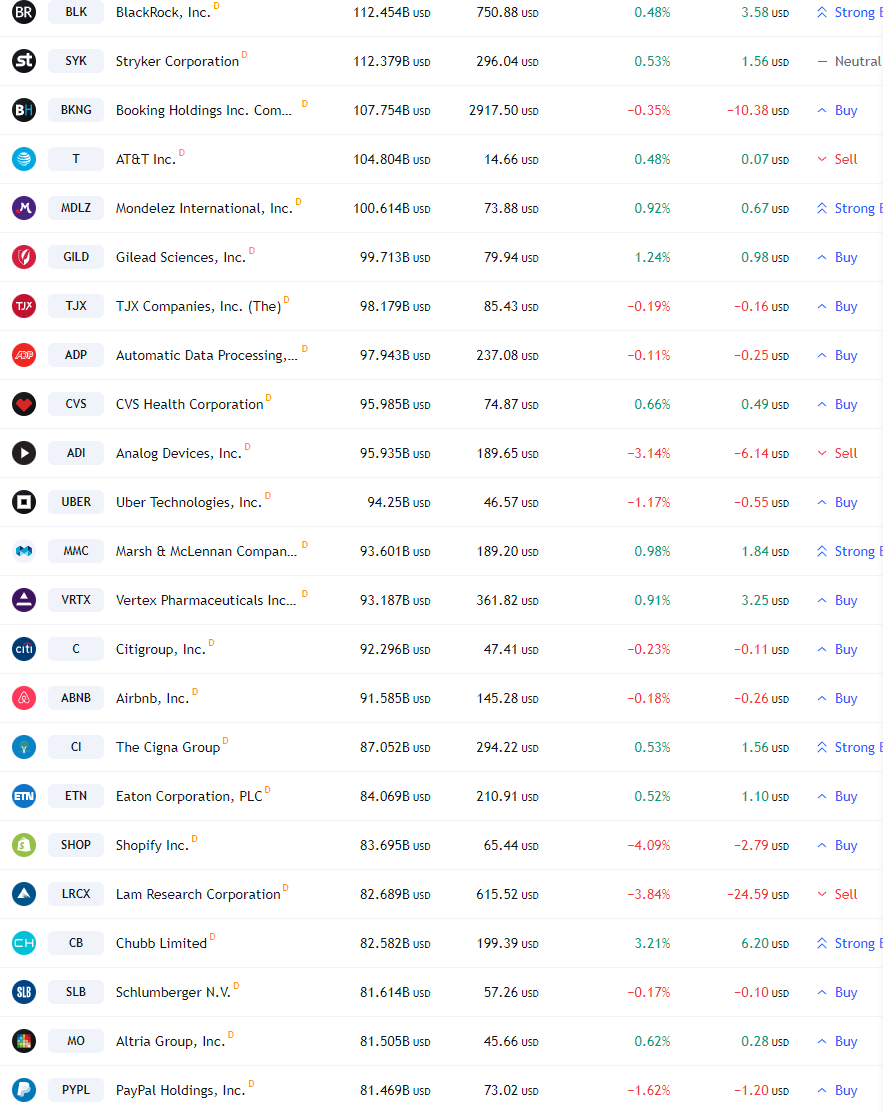The image size is (883, 1112).
Task: Click the Lam Research logo icon
Action: click(24, 894)
